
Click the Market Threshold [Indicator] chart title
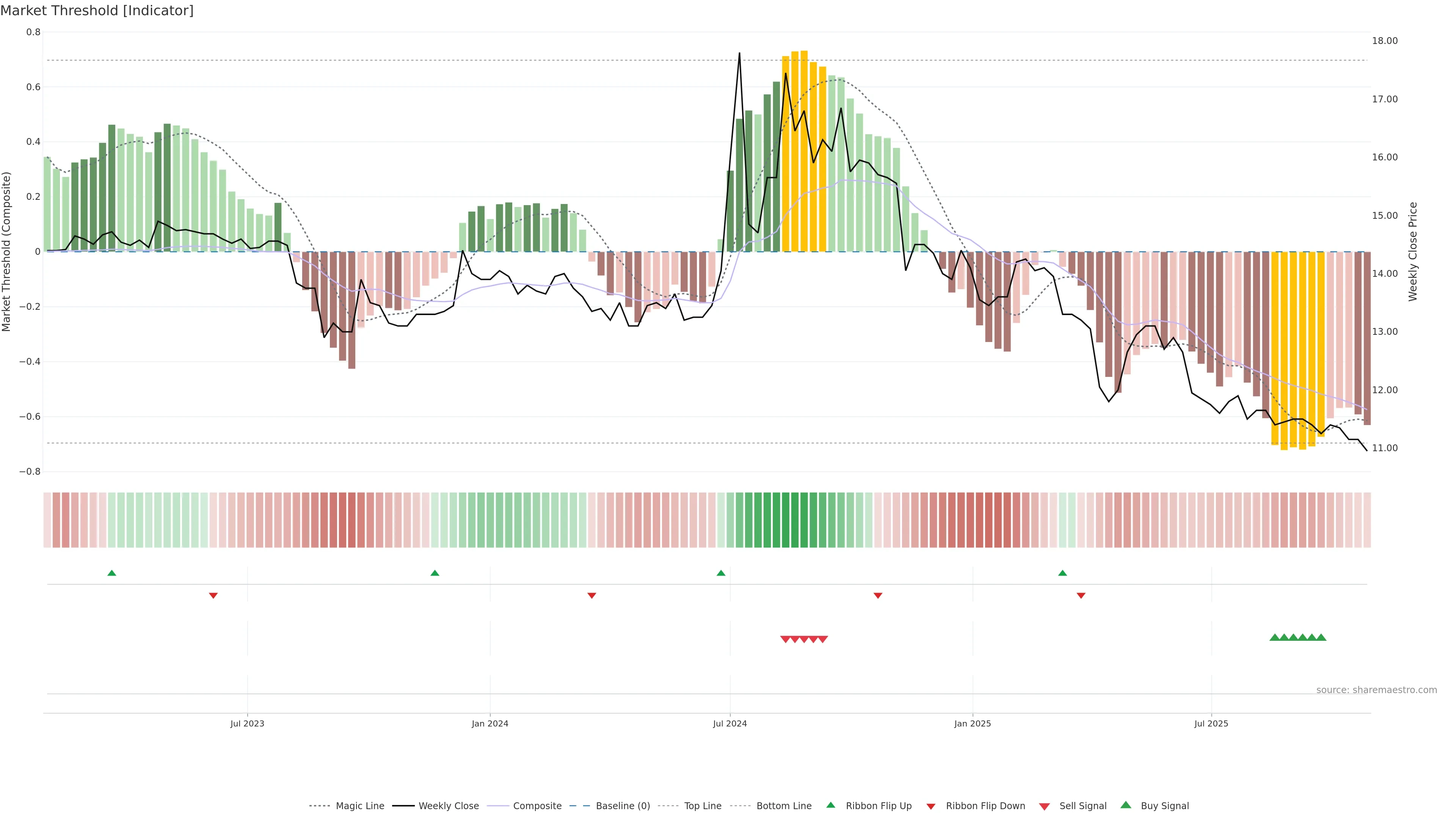pyautogui.click(x=97, y=11)
